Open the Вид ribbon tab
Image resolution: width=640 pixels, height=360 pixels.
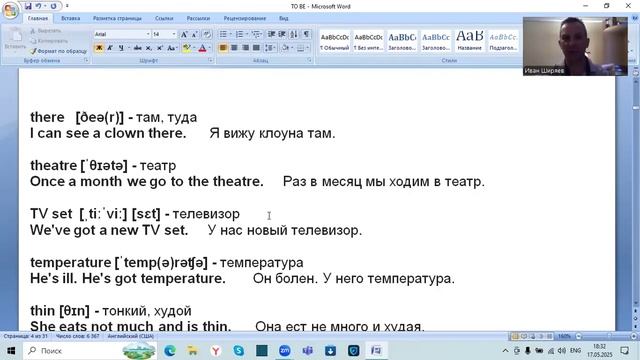click(x=284, y=18)
